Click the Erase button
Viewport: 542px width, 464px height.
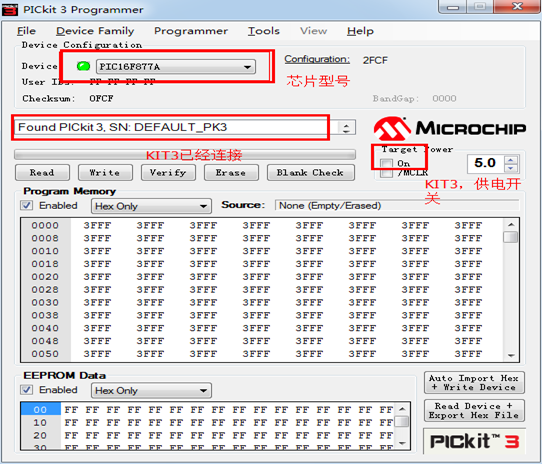(231, 173)
